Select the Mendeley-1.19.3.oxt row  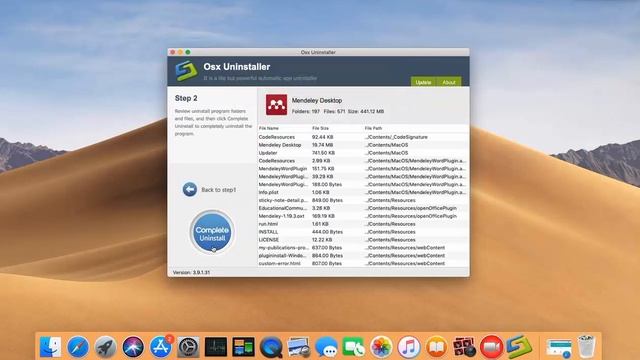coord(363,216)
